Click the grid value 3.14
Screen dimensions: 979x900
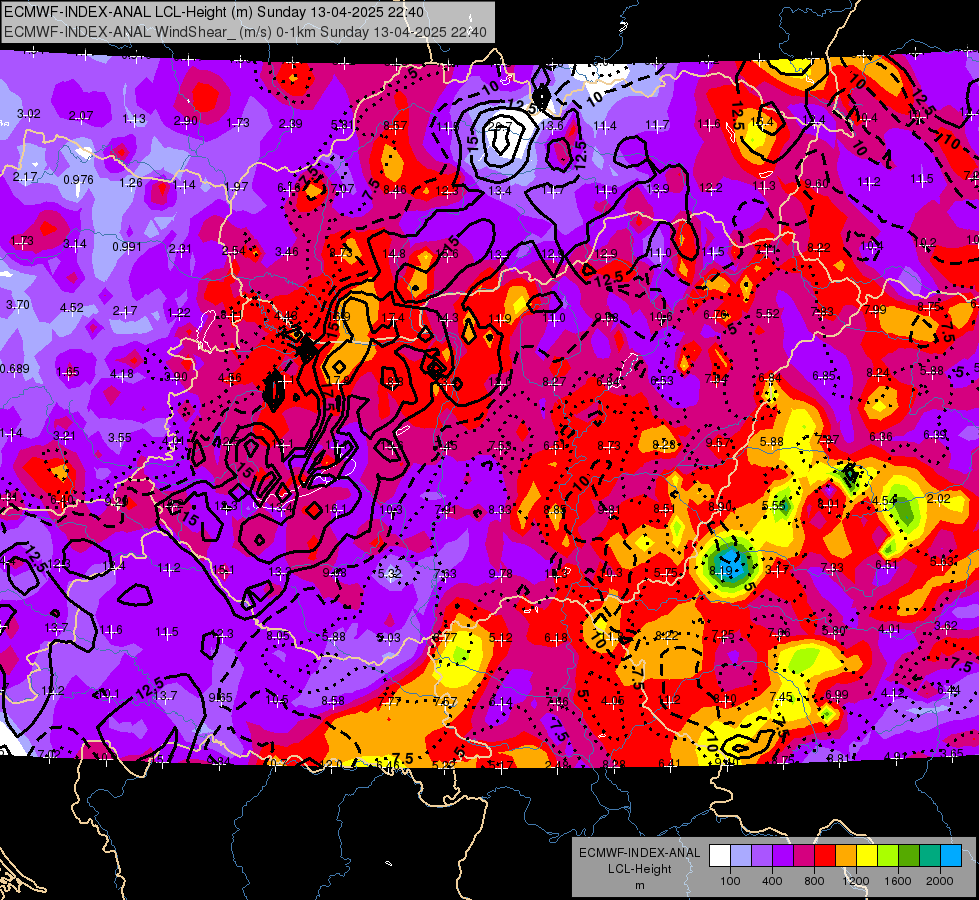75,244
